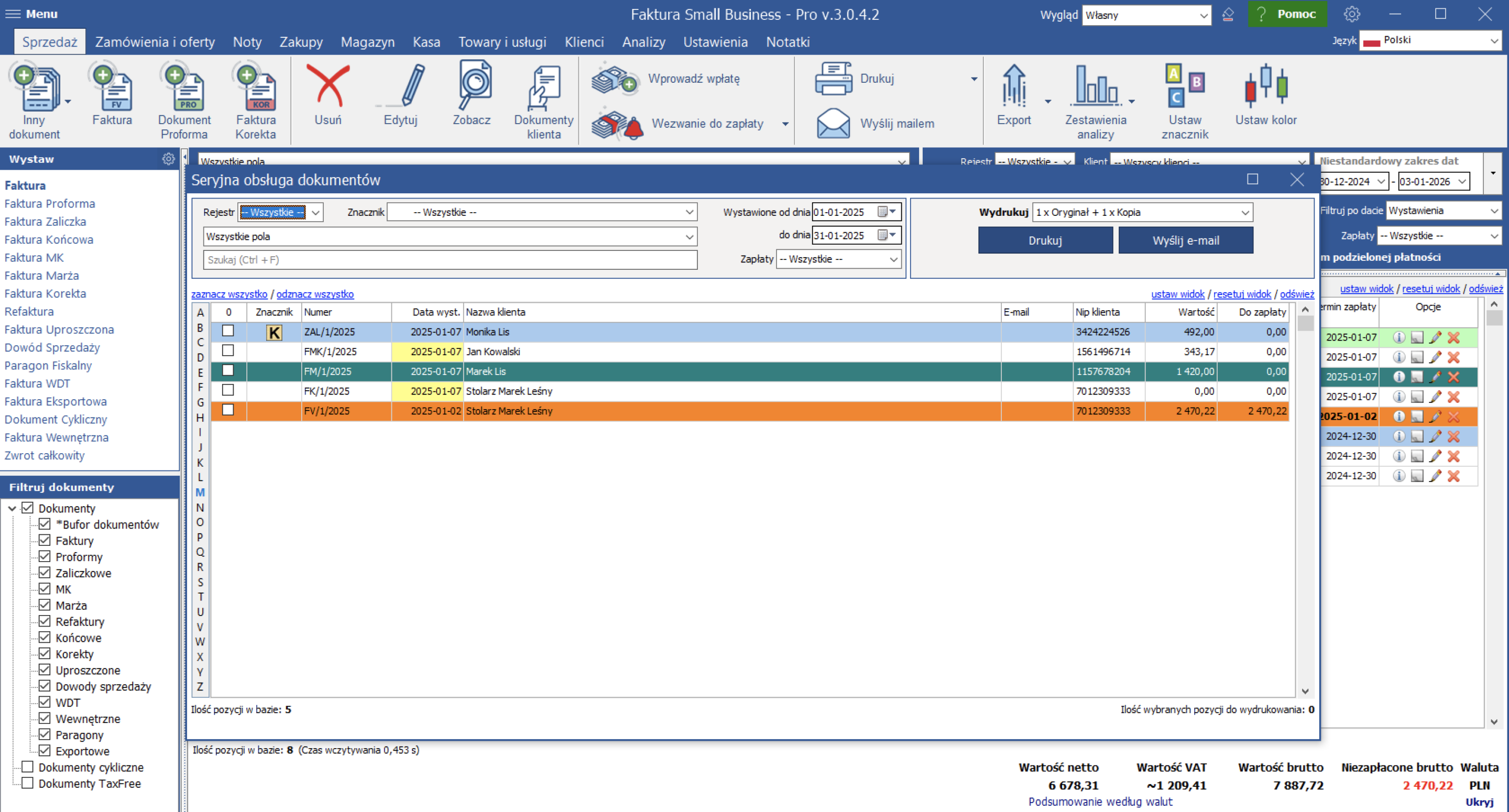
Task: Click the Faktura Korekta toolbar icon
Action: coord(255,88)
